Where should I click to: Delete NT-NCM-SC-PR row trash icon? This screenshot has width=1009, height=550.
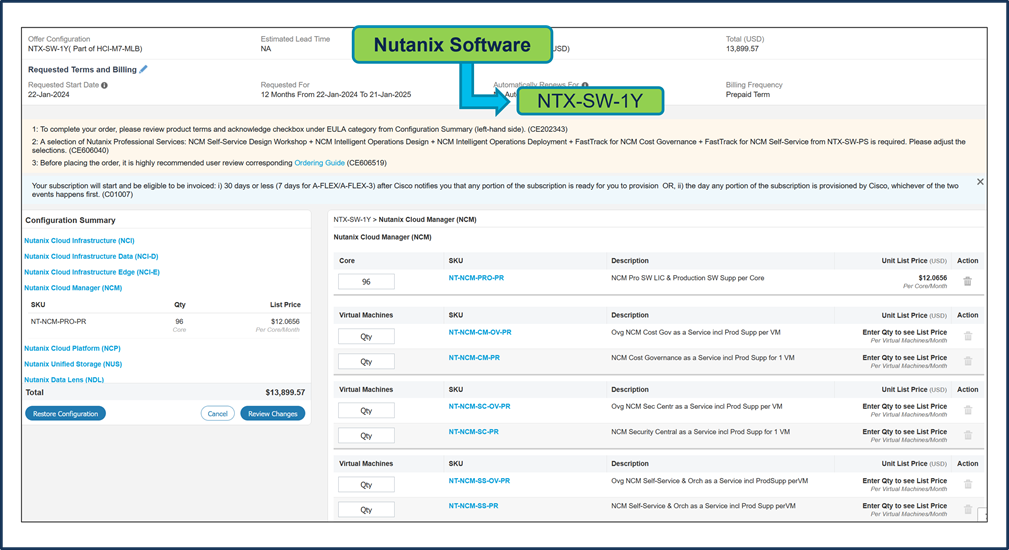click(968, 435)
